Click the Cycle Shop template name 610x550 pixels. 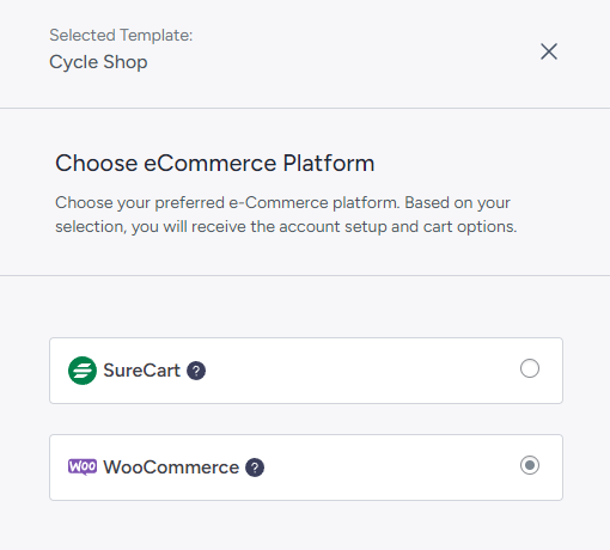[98, 62]
